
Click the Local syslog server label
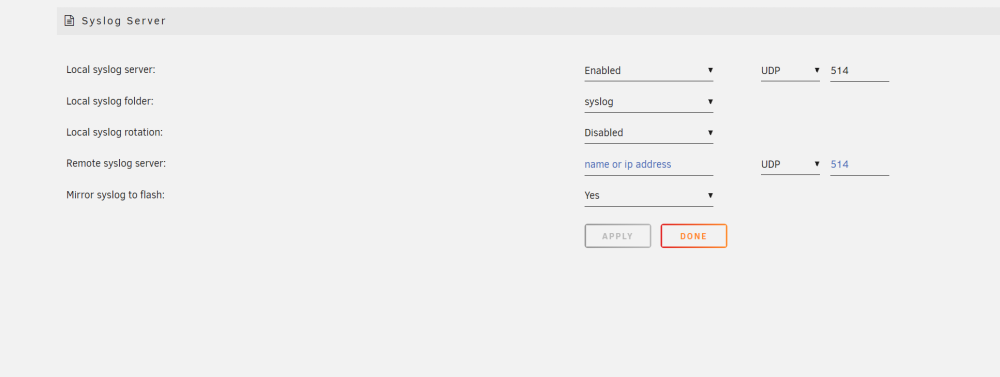pyautogui.click(x=111, y=70)
